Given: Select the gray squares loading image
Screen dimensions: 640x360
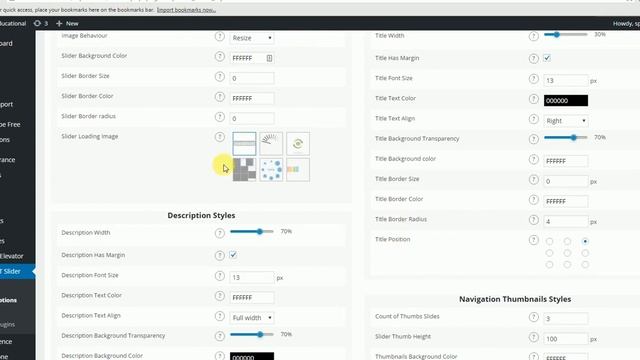Looking at the screenshot, I should (244, 170).
